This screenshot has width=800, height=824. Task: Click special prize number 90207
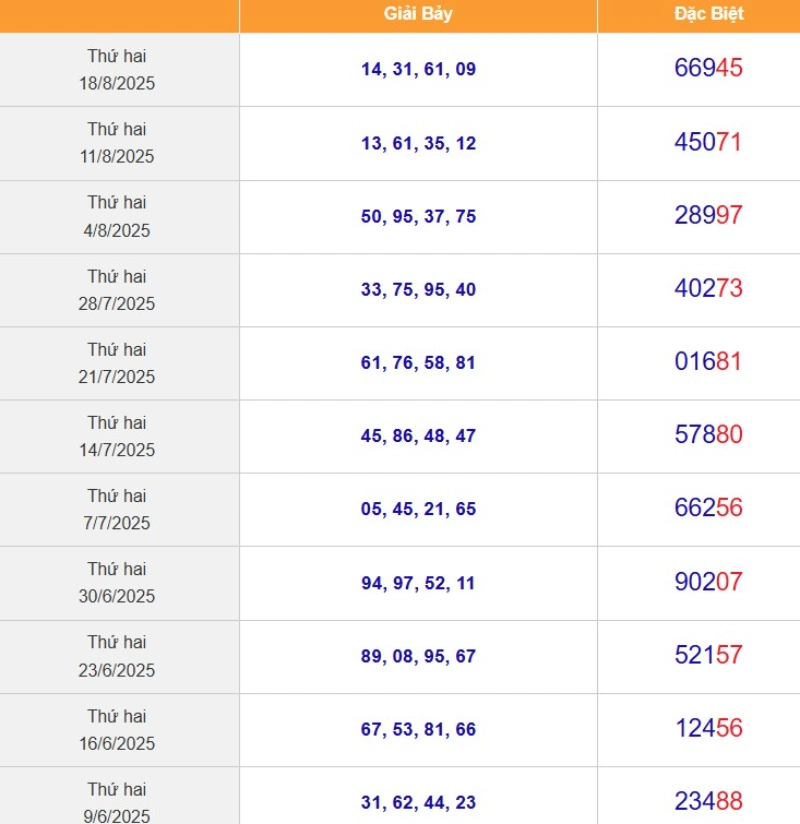708,582
